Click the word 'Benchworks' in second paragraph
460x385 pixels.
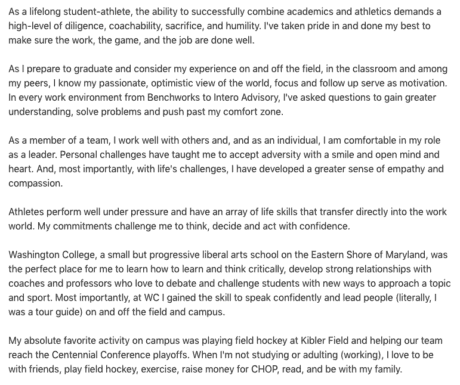172,98
